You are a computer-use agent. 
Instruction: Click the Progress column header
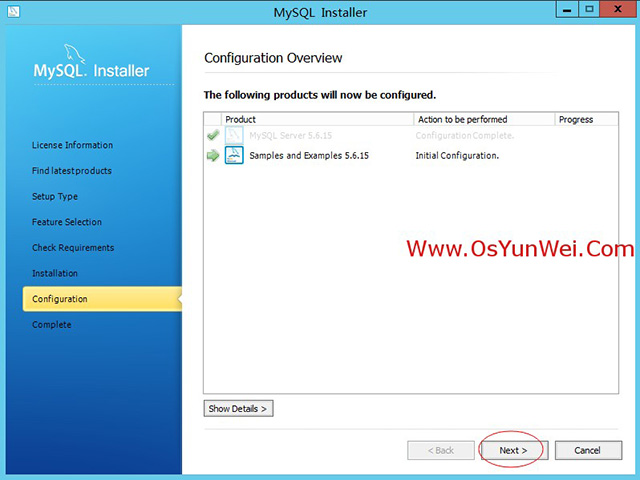coord(576,119)
